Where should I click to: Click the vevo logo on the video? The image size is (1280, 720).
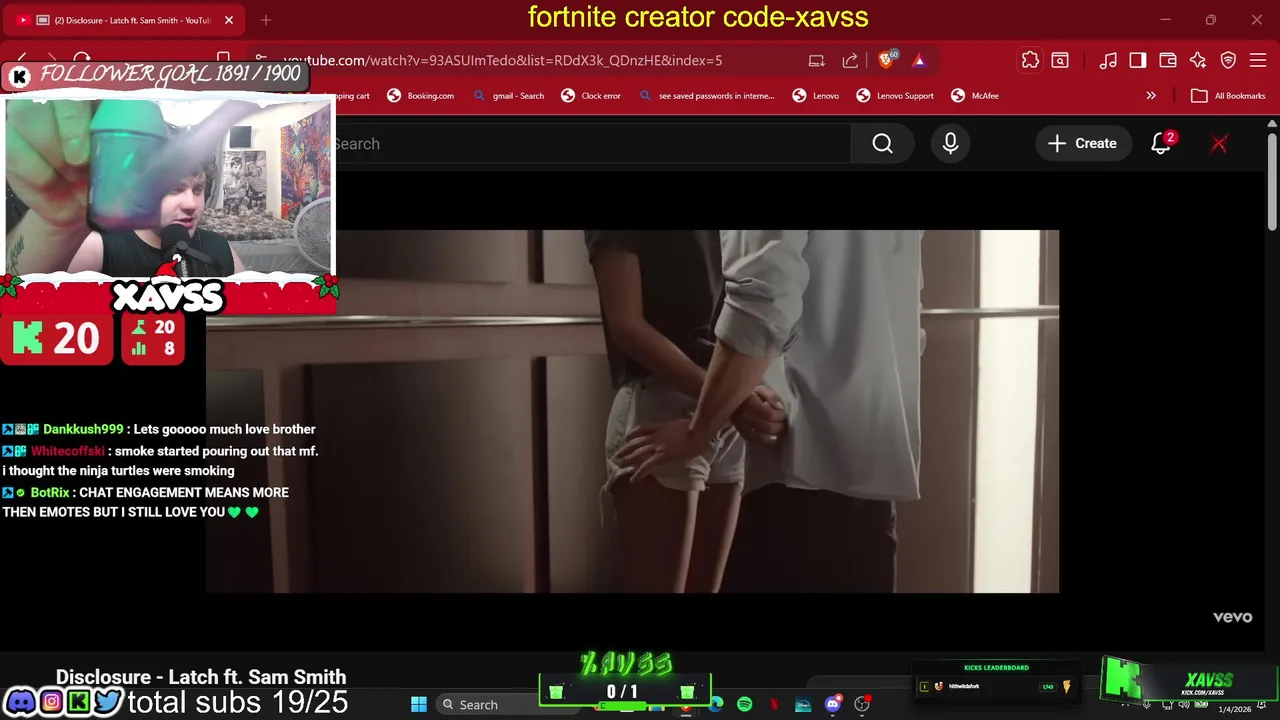pos(1232,617)
